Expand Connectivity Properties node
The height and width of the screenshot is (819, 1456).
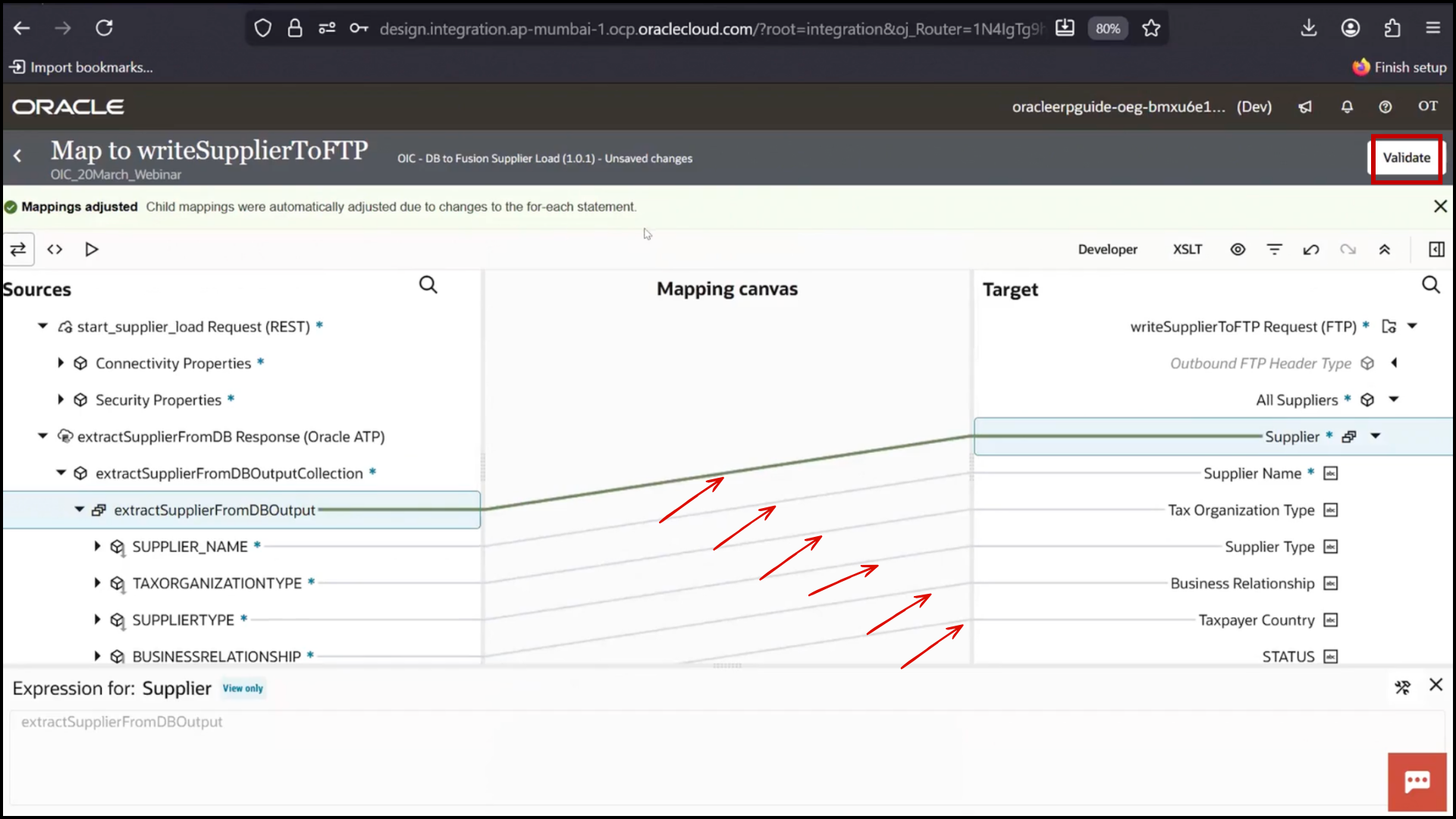coord(61,363)
